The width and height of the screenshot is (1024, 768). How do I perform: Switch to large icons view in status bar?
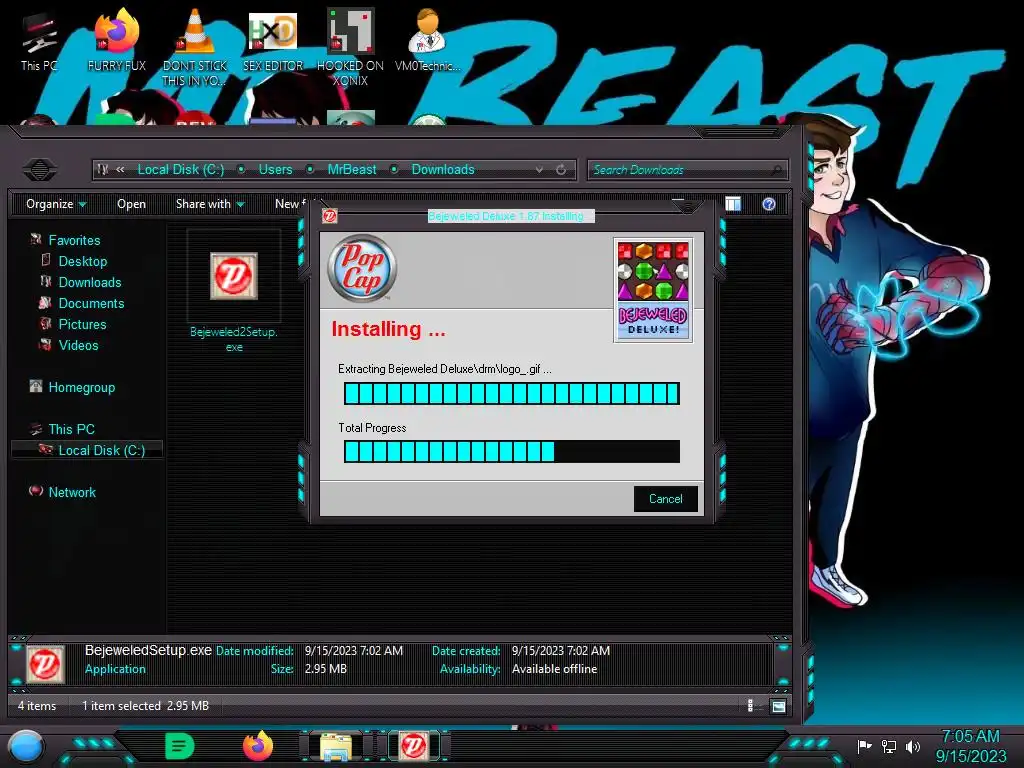click(x=778, y=706)
